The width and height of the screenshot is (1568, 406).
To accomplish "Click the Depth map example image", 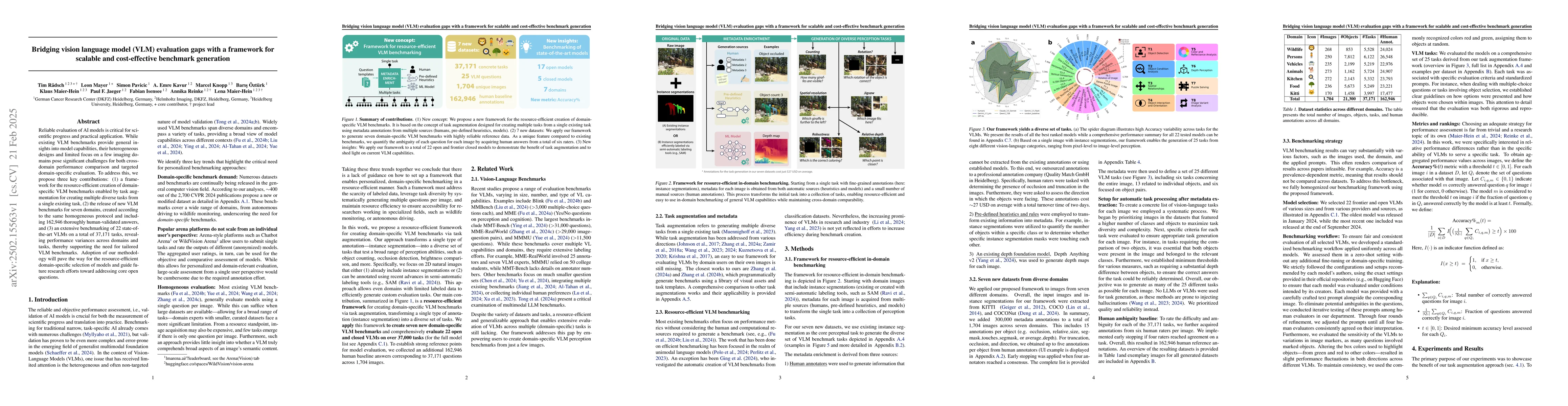I will point(771,152).
